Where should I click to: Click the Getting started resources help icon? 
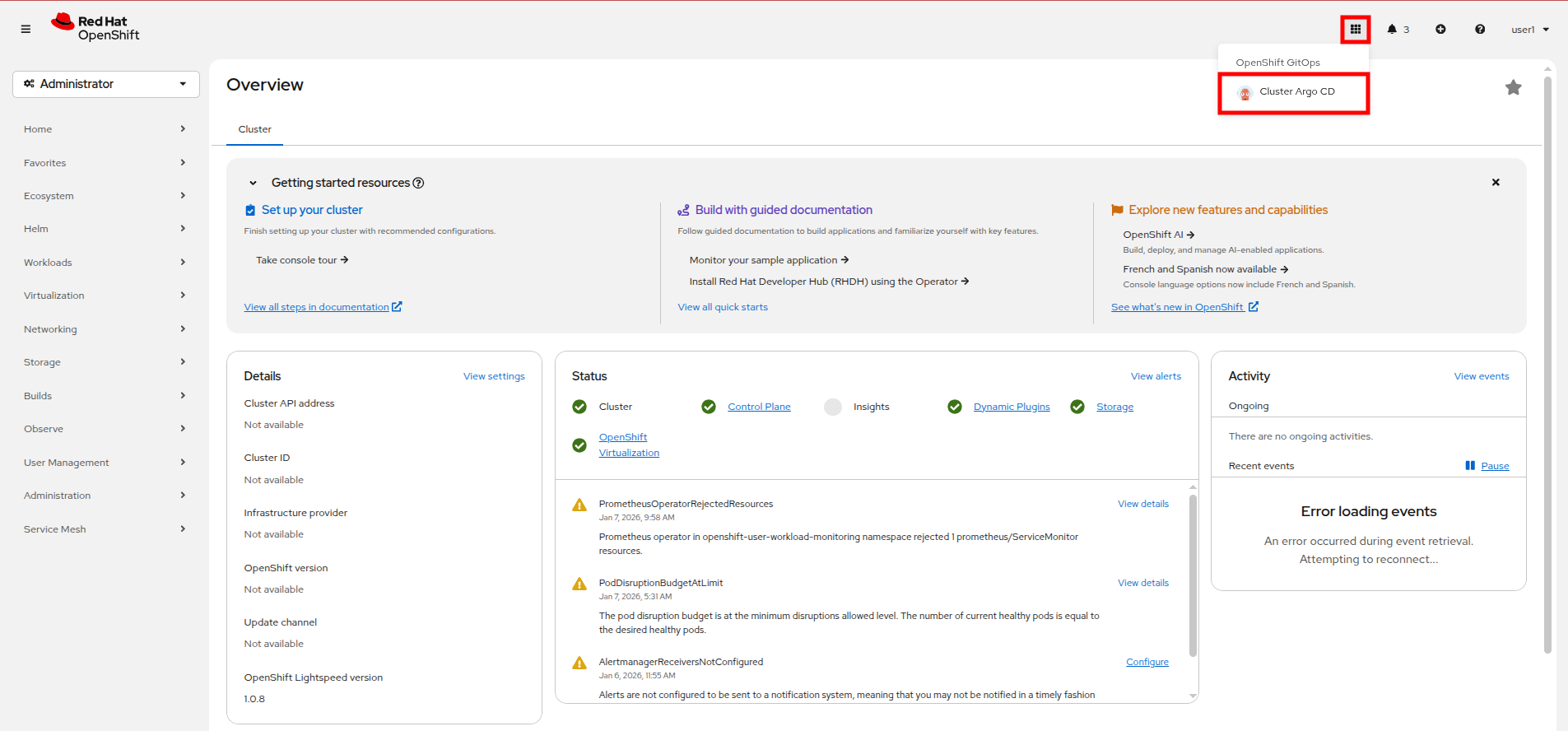(418, 183)
